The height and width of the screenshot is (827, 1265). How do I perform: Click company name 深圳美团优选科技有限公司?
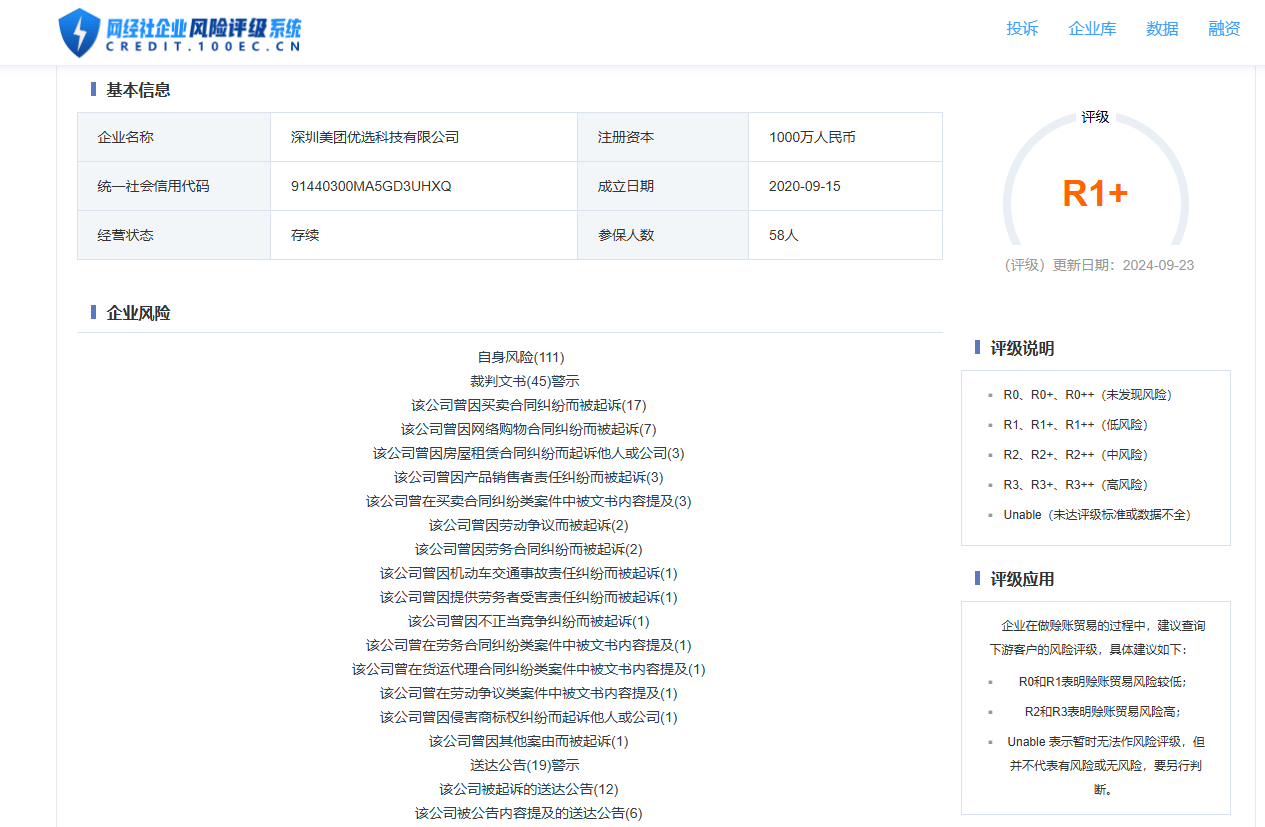(375, 137)
